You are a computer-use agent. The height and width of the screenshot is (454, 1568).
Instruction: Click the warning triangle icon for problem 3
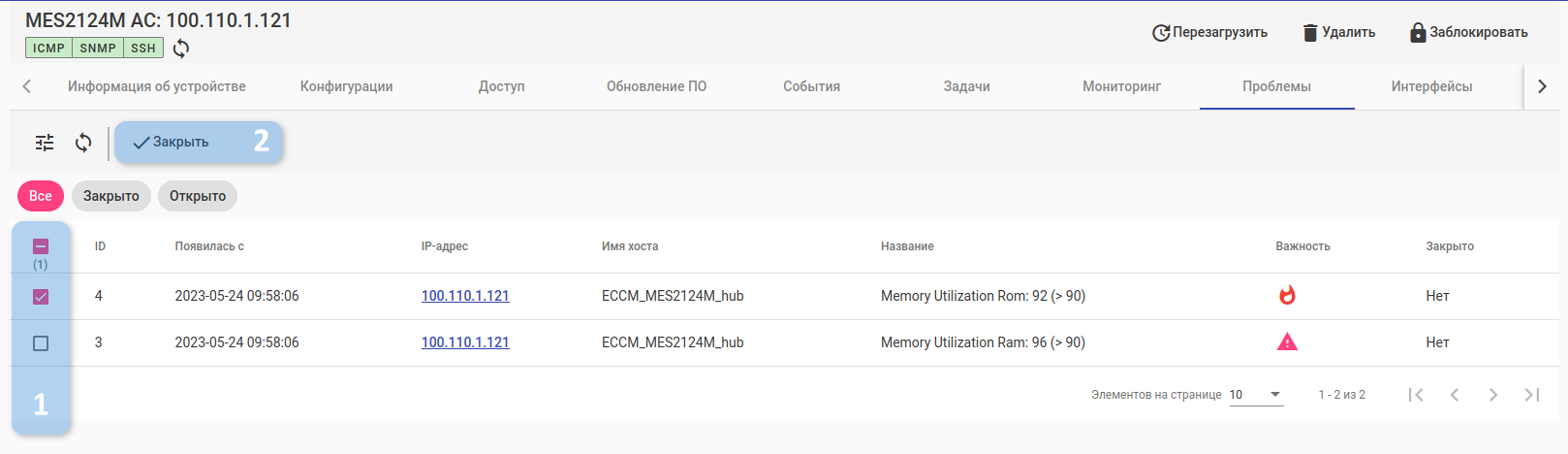(1287, 342)
